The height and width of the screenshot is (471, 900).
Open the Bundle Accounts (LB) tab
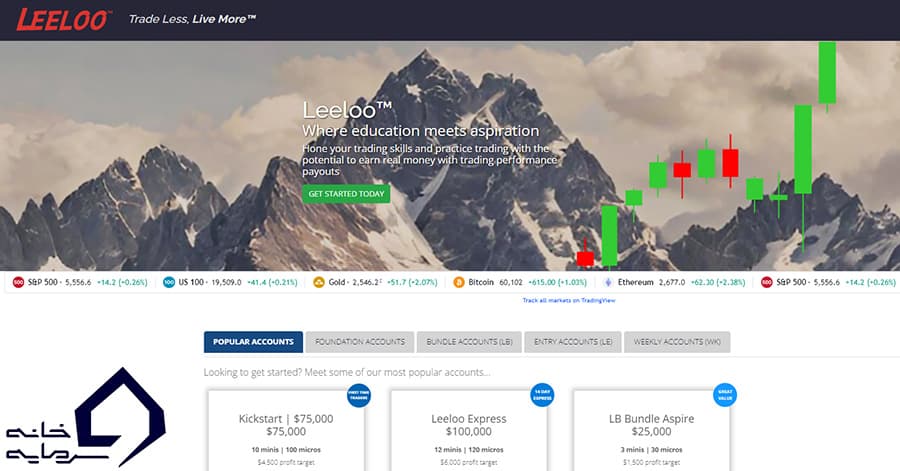(469, 342)
